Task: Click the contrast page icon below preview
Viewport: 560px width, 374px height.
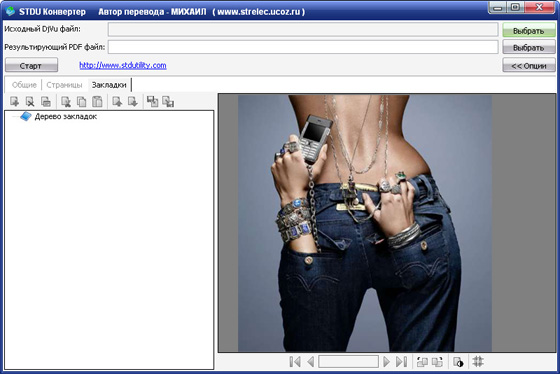Action: pos(458,361)
